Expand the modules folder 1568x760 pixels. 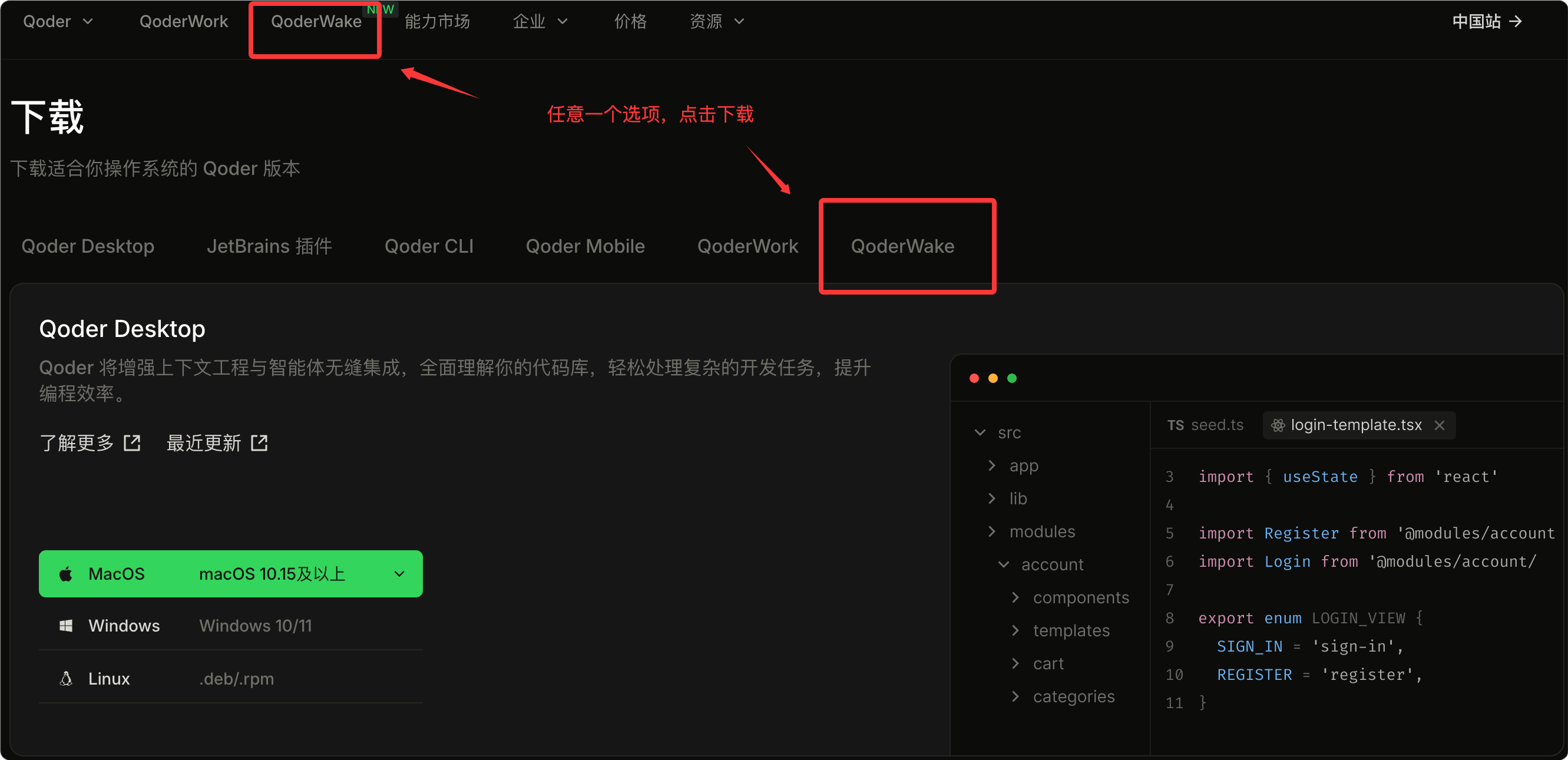(x=992, y=531)
